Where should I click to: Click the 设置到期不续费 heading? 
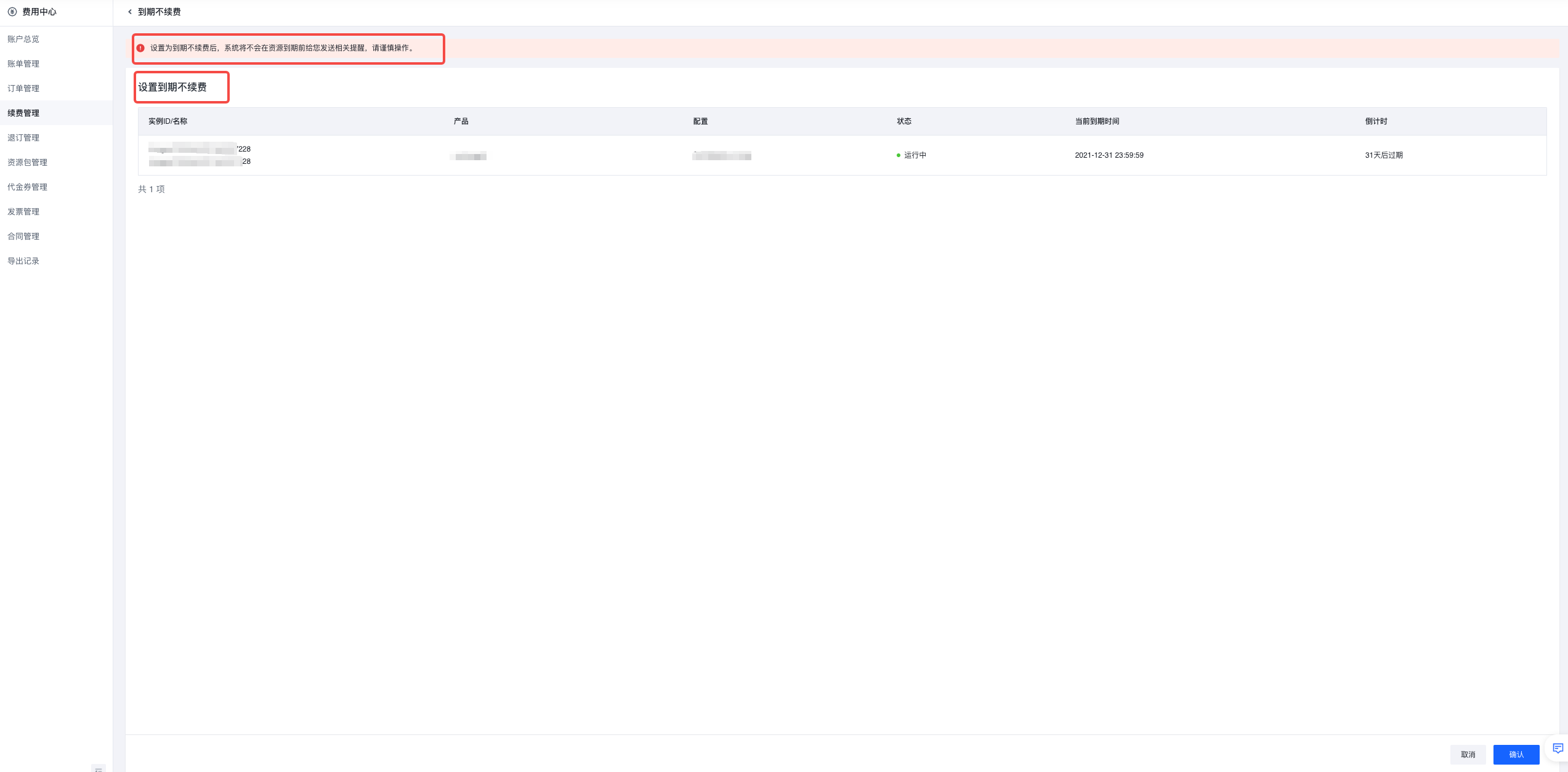[x=172, y=87]
